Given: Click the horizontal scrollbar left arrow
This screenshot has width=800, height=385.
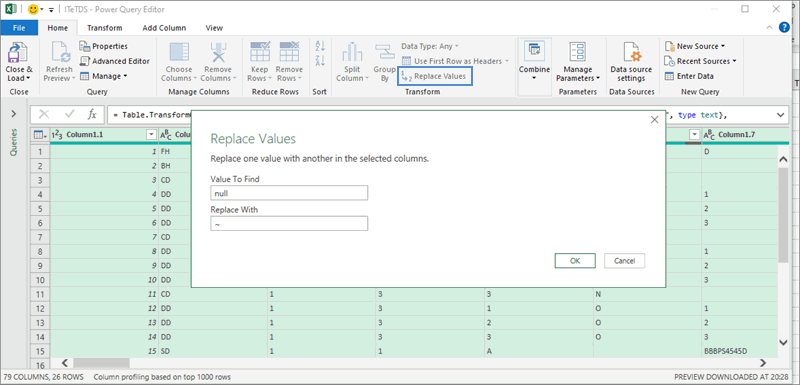Looking at the screenshot, I should tap(65, 363).
